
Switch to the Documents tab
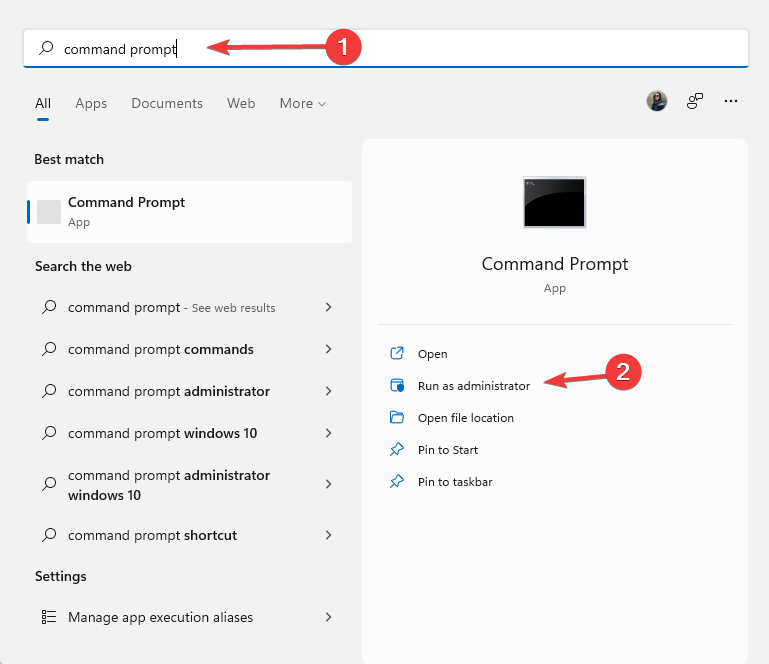(x=167, y=103)
